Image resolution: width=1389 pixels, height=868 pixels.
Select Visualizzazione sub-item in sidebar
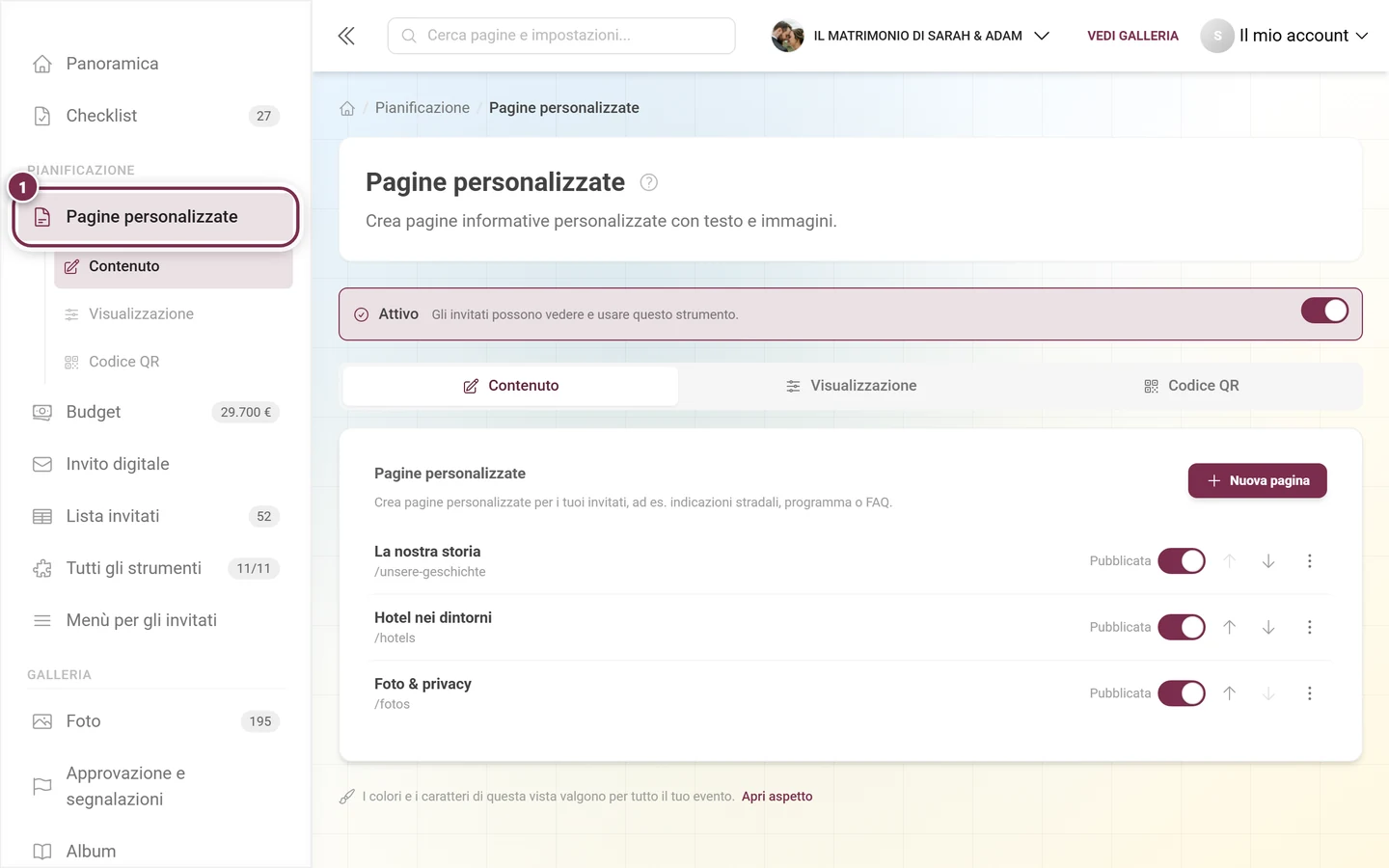point(174,314)
